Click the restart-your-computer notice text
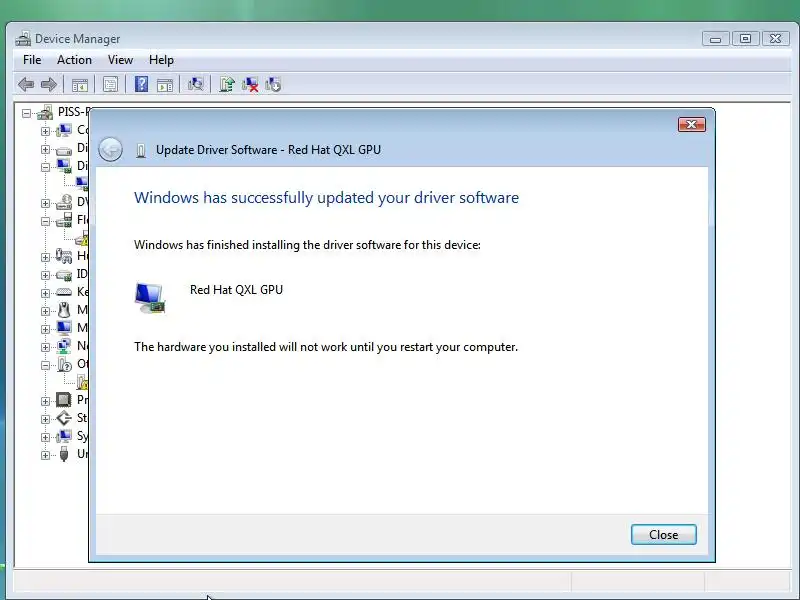This screenshot has width=800, height=600. pyautogui.click(x=326, y=347)
